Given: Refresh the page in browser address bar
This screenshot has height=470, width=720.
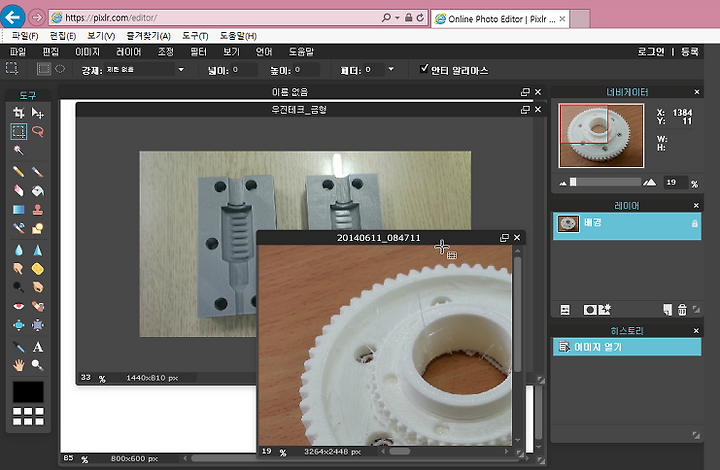Looking at the screenshot, I should (420, 18).
